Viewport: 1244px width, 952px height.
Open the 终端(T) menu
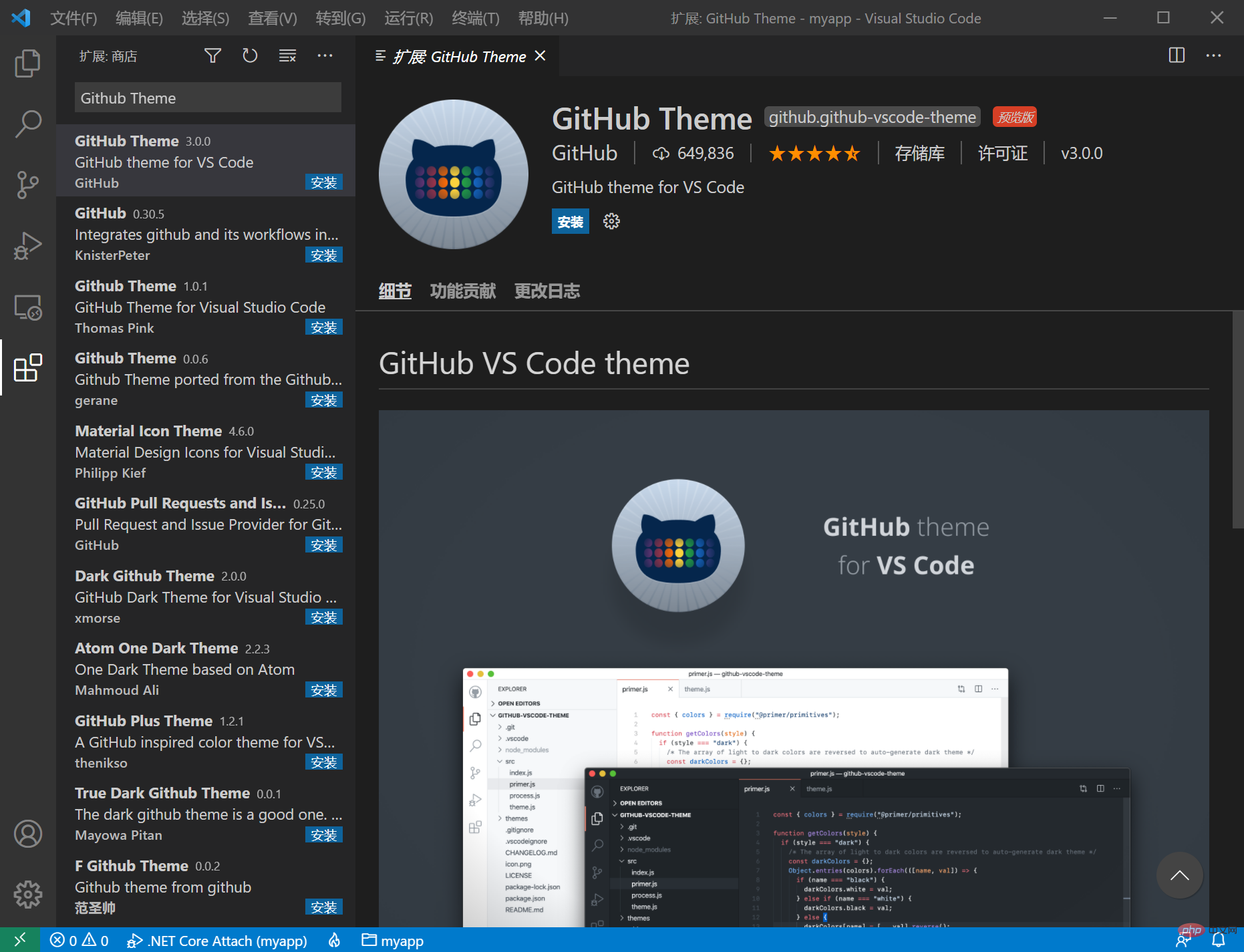pos(475,18)
